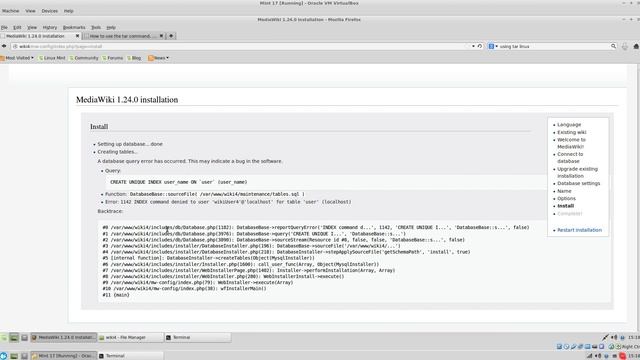Open Firefox History menu

50,27
